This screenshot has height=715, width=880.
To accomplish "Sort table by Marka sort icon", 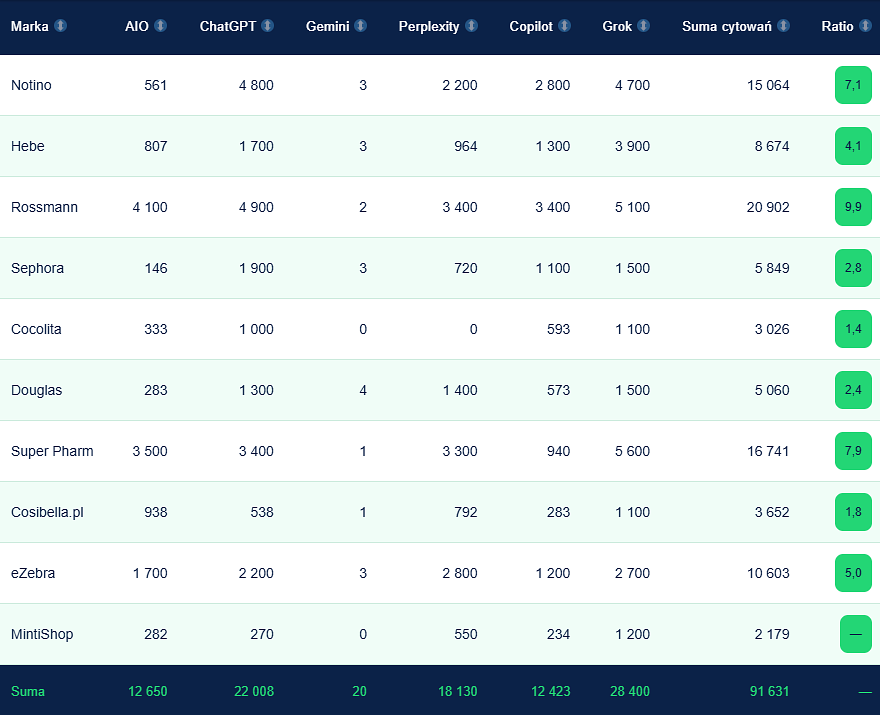I will tap(60, 26).
